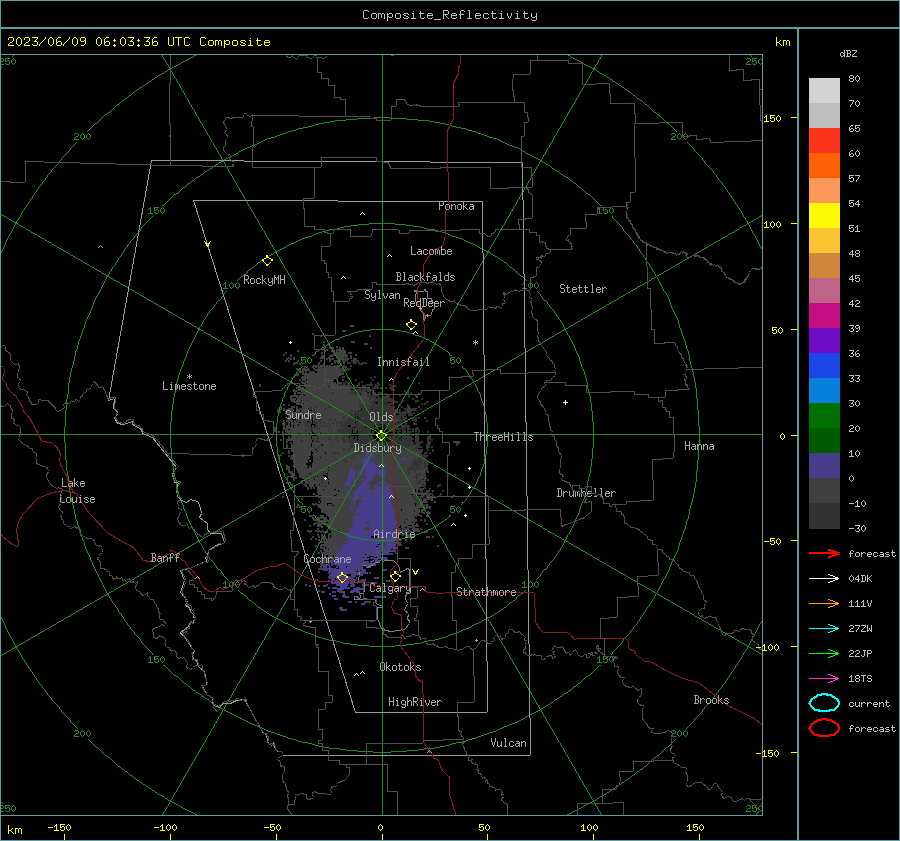Screen dimensions: 900x841
Task: Click the cyan 27ZW arrow icon
Action: point(824,629)
